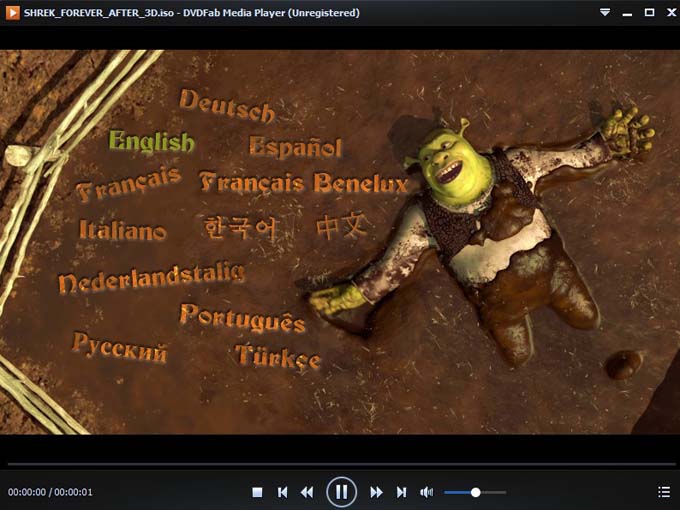Mute the audio with speaker icon

(x=426, y=492)
